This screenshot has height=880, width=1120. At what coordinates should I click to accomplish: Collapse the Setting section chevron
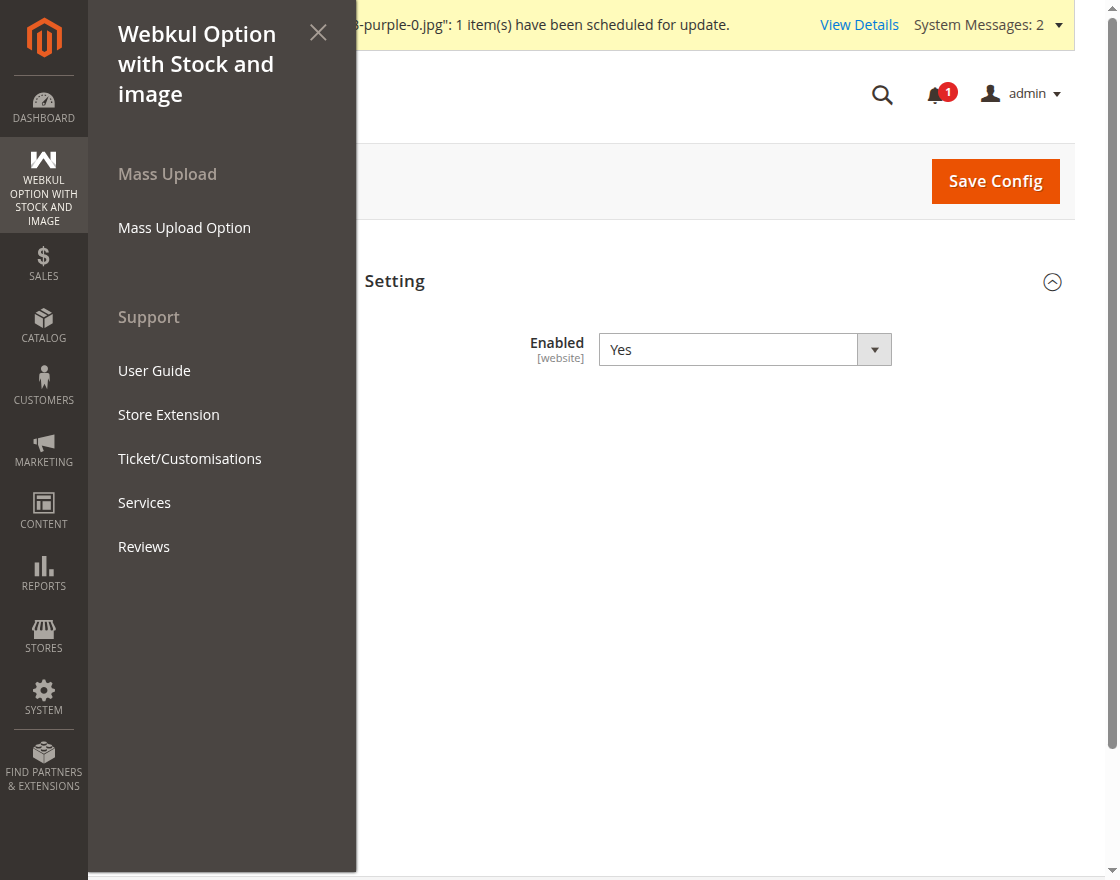pos(1052,282)
